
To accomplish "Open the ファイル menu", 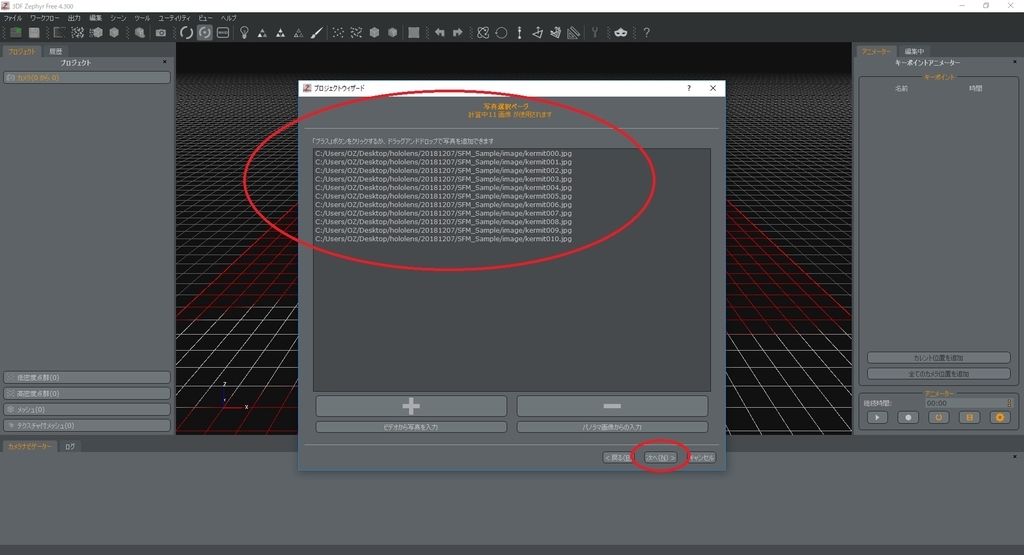I will click(x=12, y=18).
